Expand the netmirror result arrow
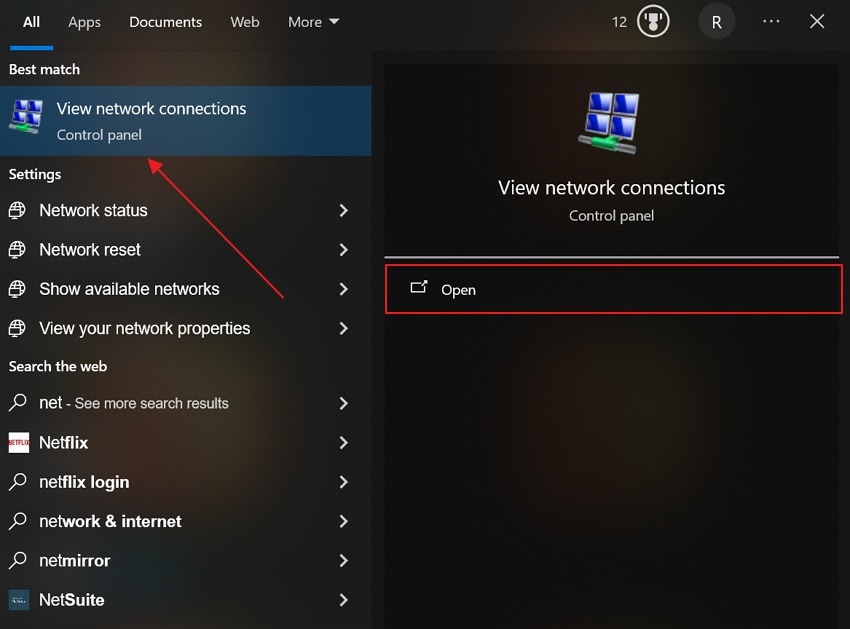This screenshot has width=850, height=629. click(343, 560)
